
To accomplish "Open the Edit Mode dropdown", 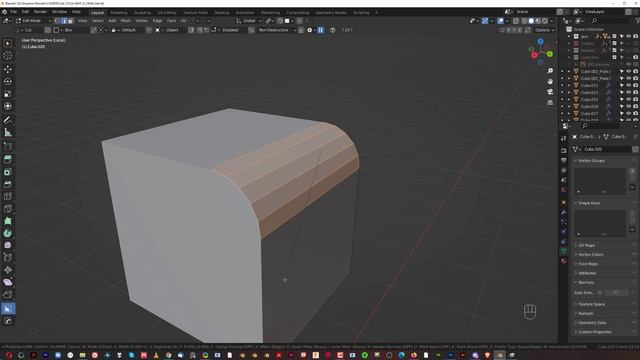I will (33, 21).
